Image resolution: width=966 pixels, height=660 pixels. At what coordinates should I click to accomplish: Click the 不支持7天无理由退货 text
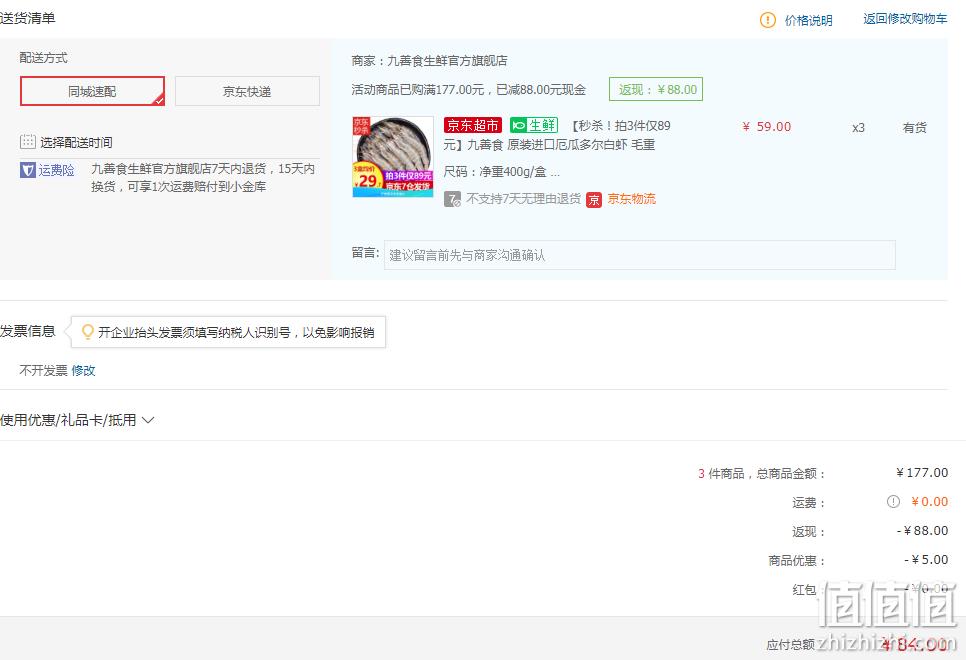[x=524, y=198]
